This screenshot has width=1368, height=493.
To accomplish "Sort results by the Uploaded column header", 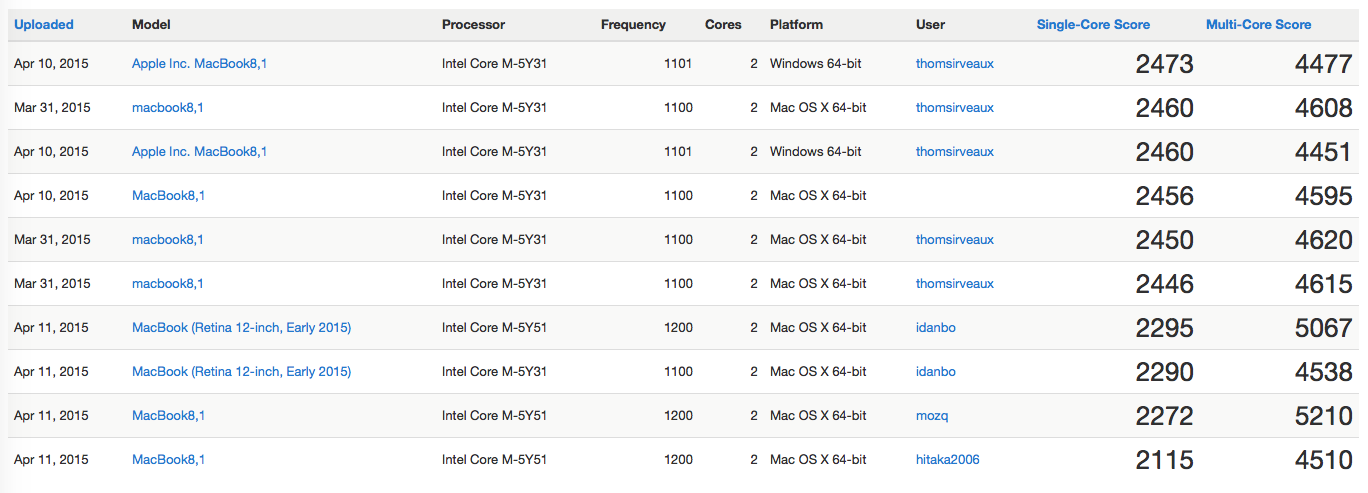I will (44, 24).
